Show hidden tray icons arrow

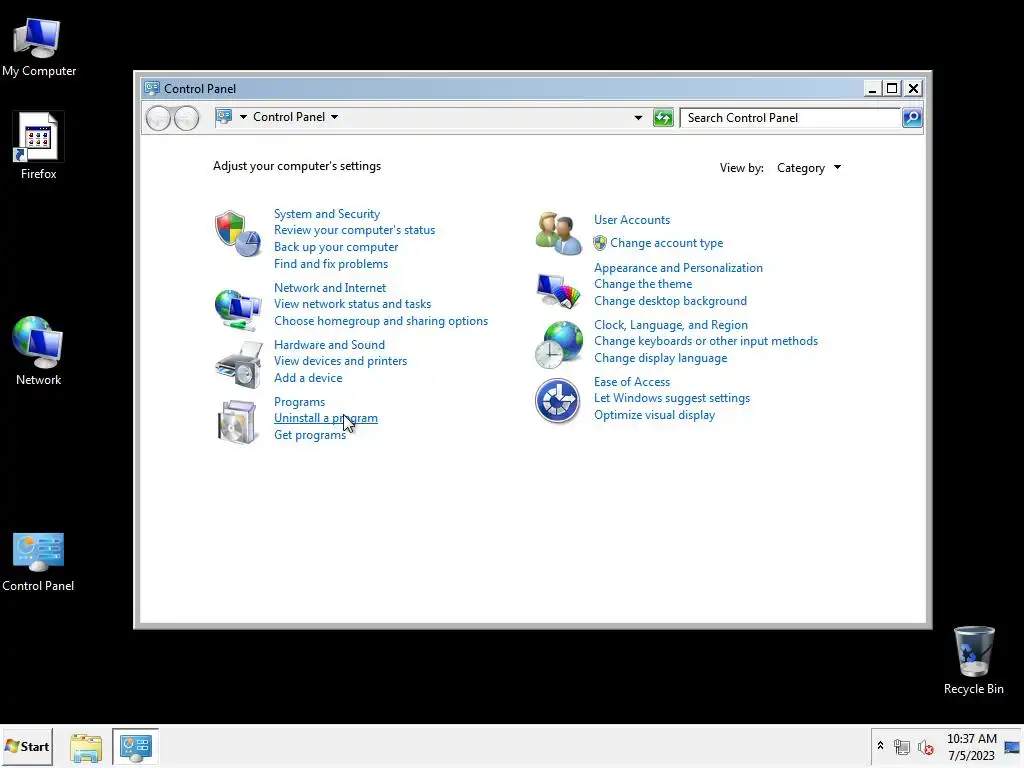click(x=880, y=746)
